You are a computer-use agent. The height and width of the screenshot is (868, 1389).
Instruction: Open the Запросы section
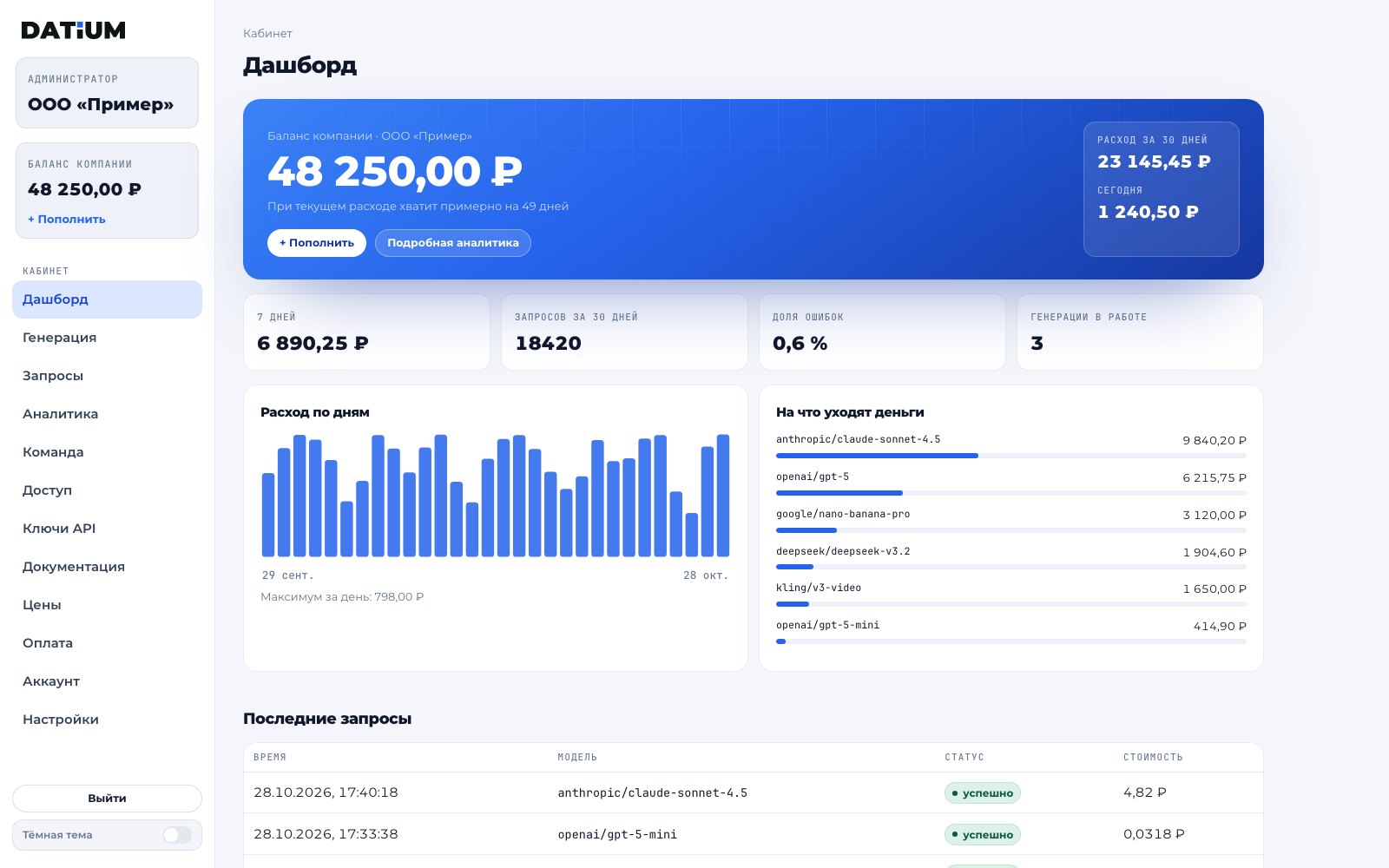(107, 376)
